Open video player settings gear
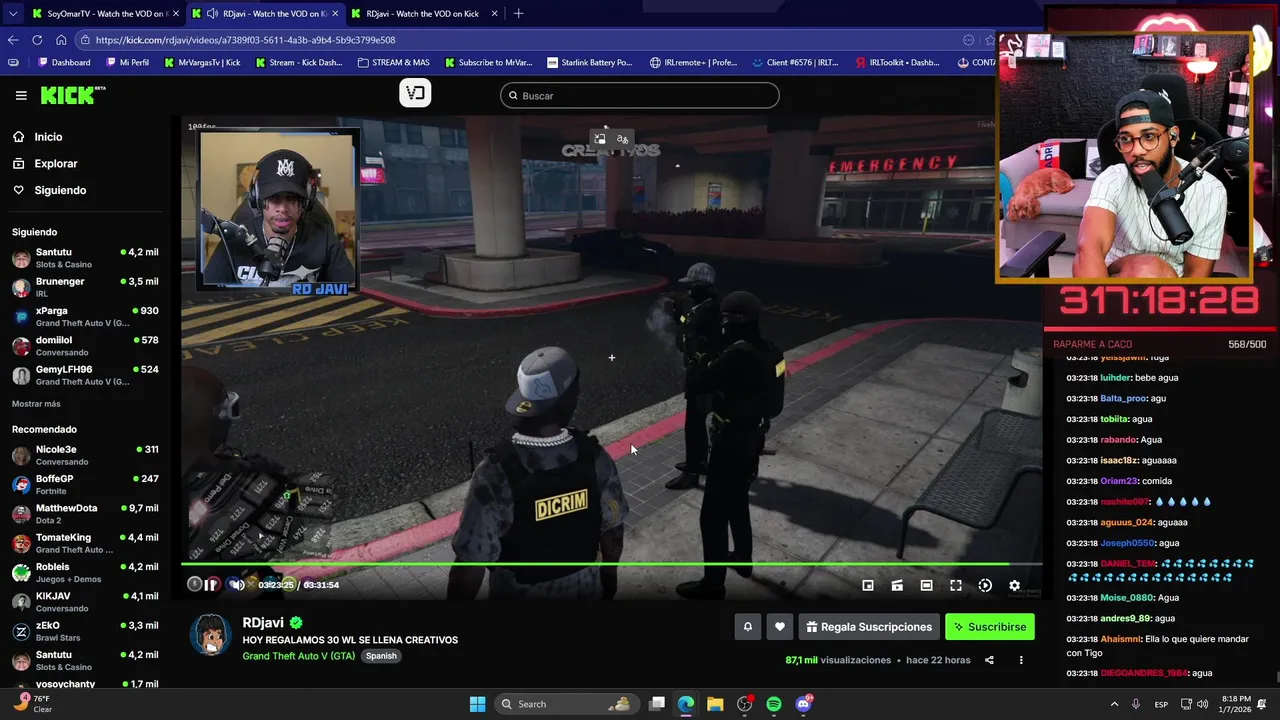1280x720 pixels. pos(1014,586)
